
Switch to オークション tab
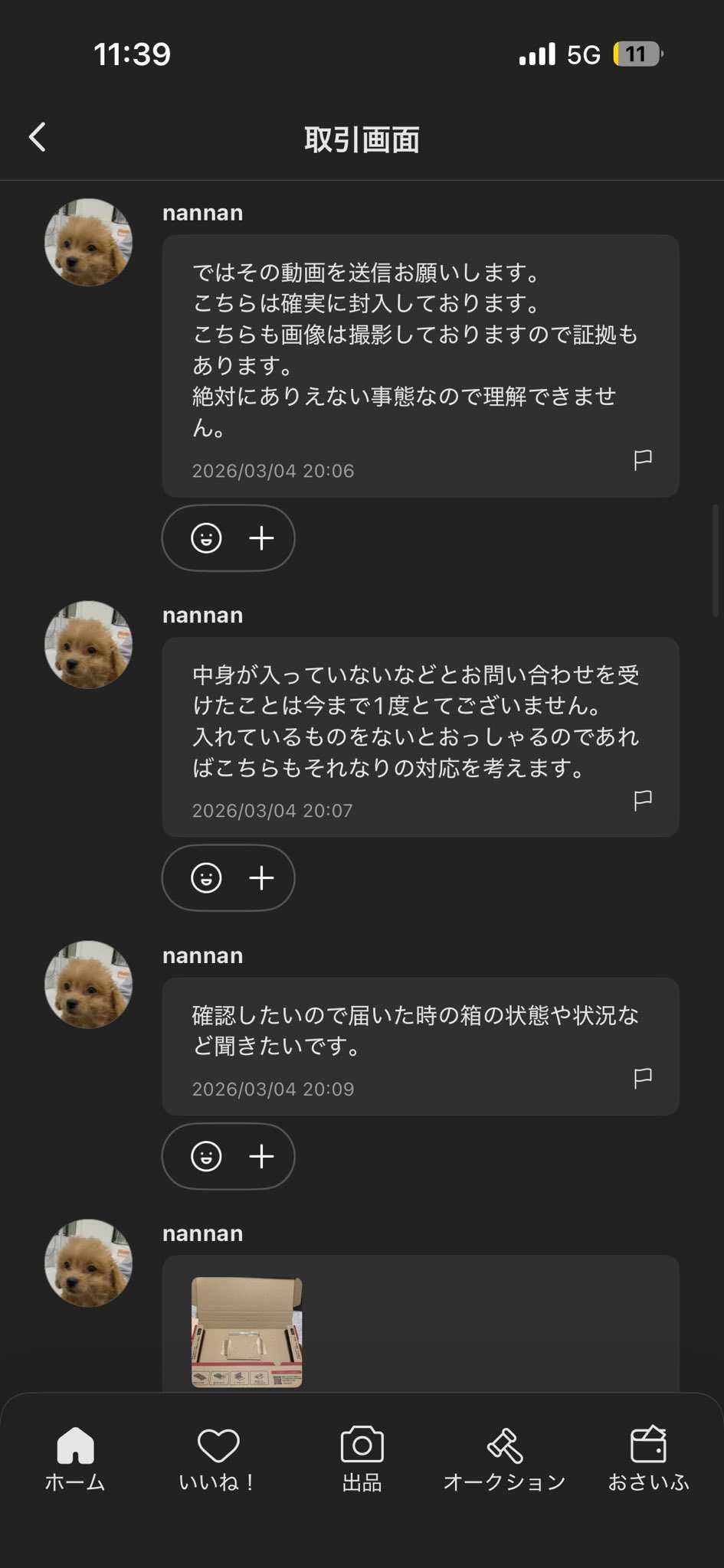tap(505, 1459)
